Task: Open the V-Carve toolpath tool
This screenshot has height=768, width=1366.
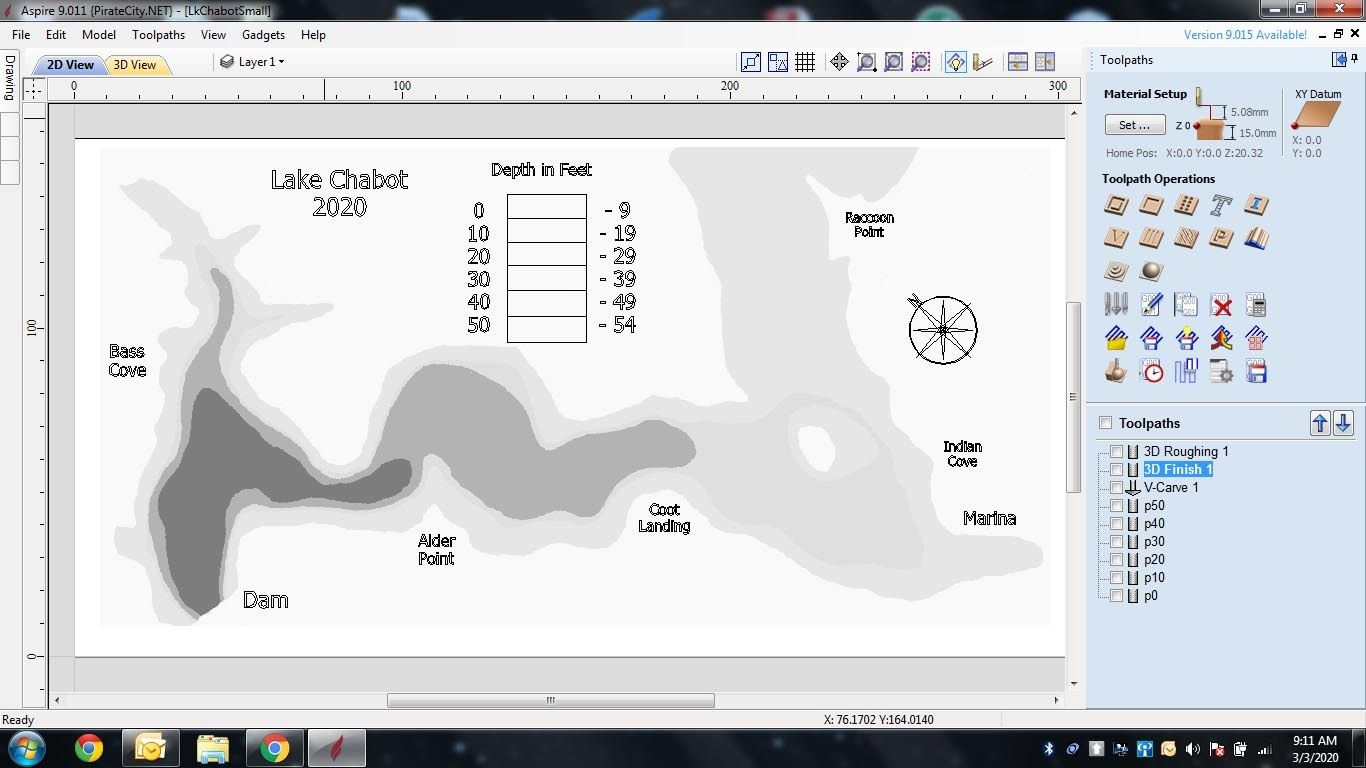Action: click(x=1116, y=238)
